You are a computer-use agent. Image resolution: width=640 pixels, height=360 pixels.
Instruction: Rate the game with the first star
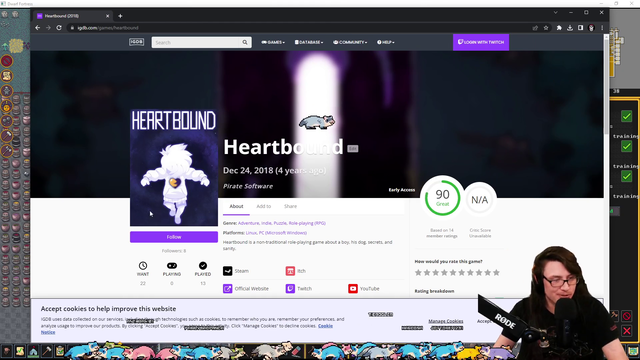click(x=418, y=273)
